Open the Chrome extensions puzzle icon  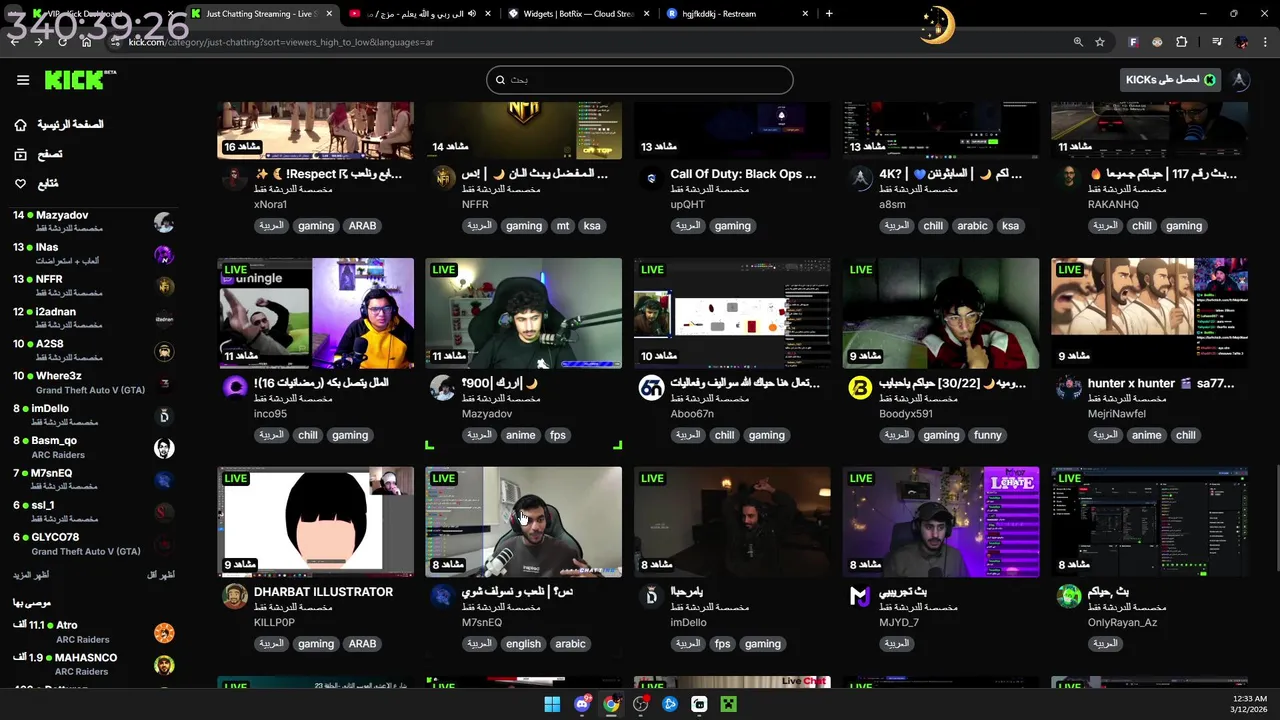point(1182,42)
